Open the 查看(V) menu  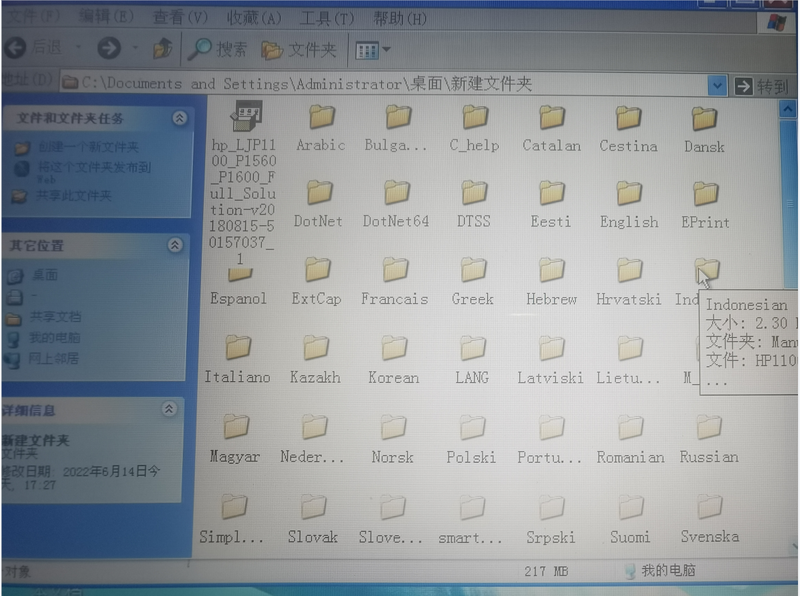pos(180,18)
